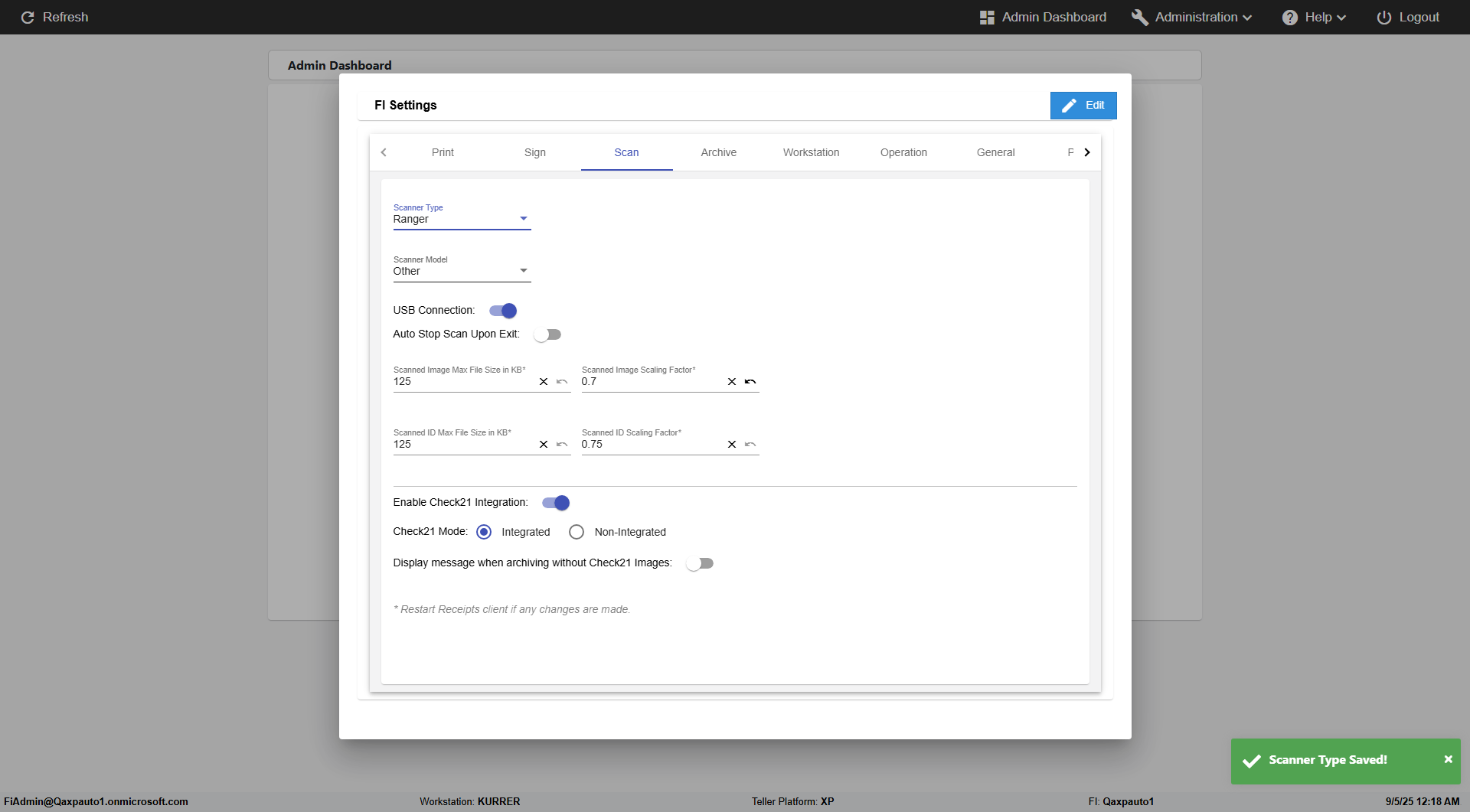Clear the Scanned ID Scaling Factor value
The width and height of the screenshot is (1470, 812).
[x=732, y=445]
